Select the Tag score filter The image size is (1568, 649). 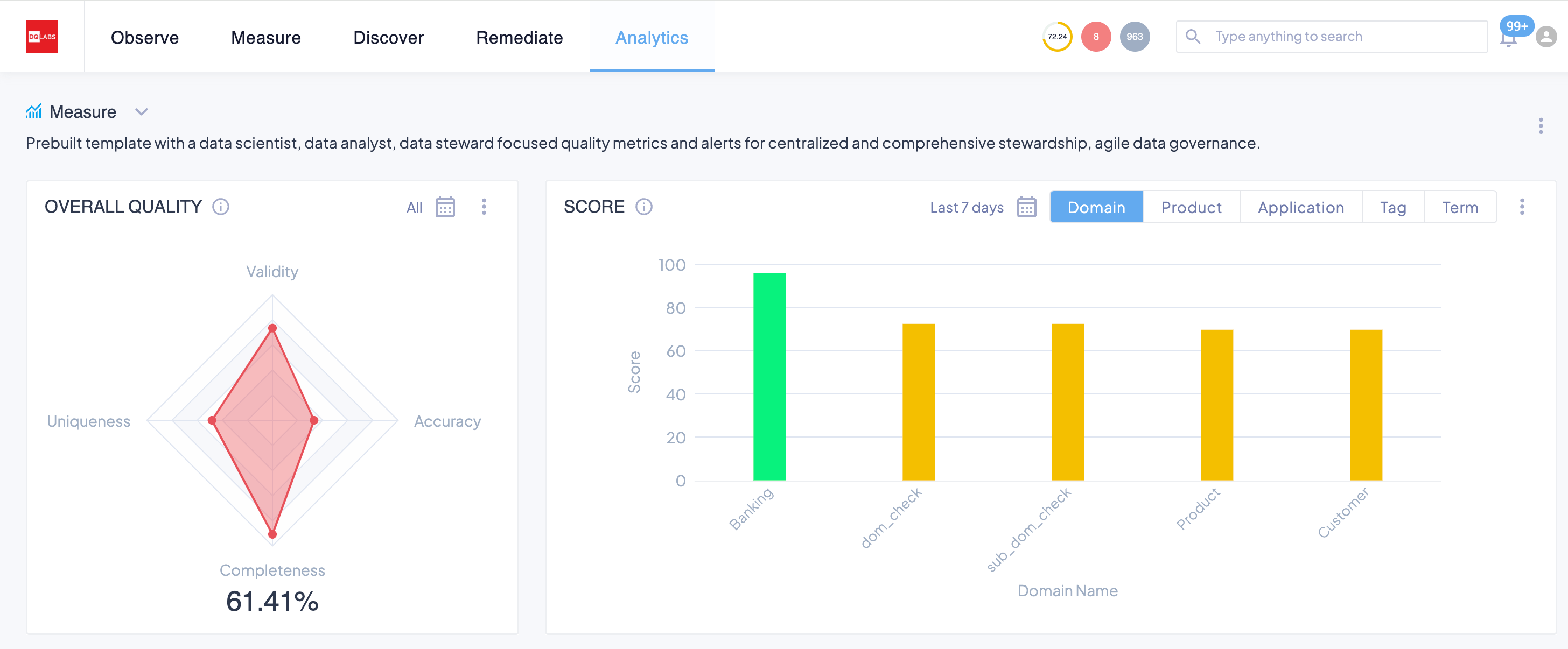tap(1392, 207)
